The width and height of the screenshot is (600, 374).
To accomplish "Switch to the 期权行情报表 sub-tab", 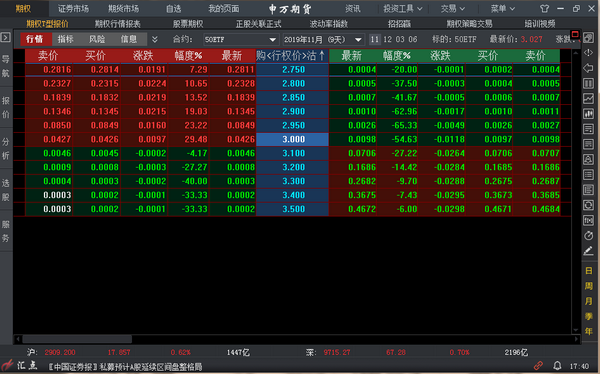I will coord(118,24).
